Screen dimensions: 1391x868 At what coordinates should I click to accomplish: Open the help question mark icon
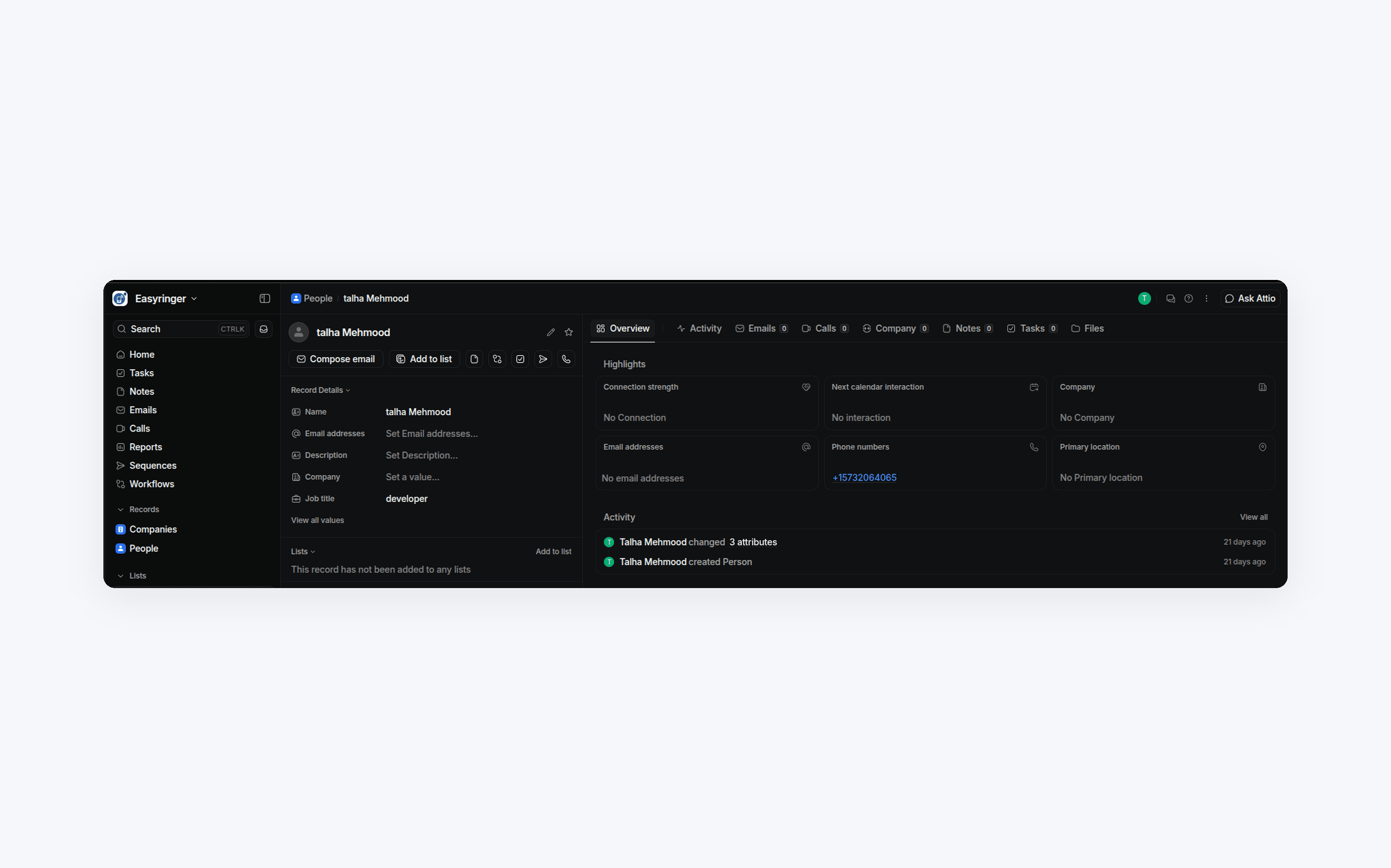click(1189, 299)
